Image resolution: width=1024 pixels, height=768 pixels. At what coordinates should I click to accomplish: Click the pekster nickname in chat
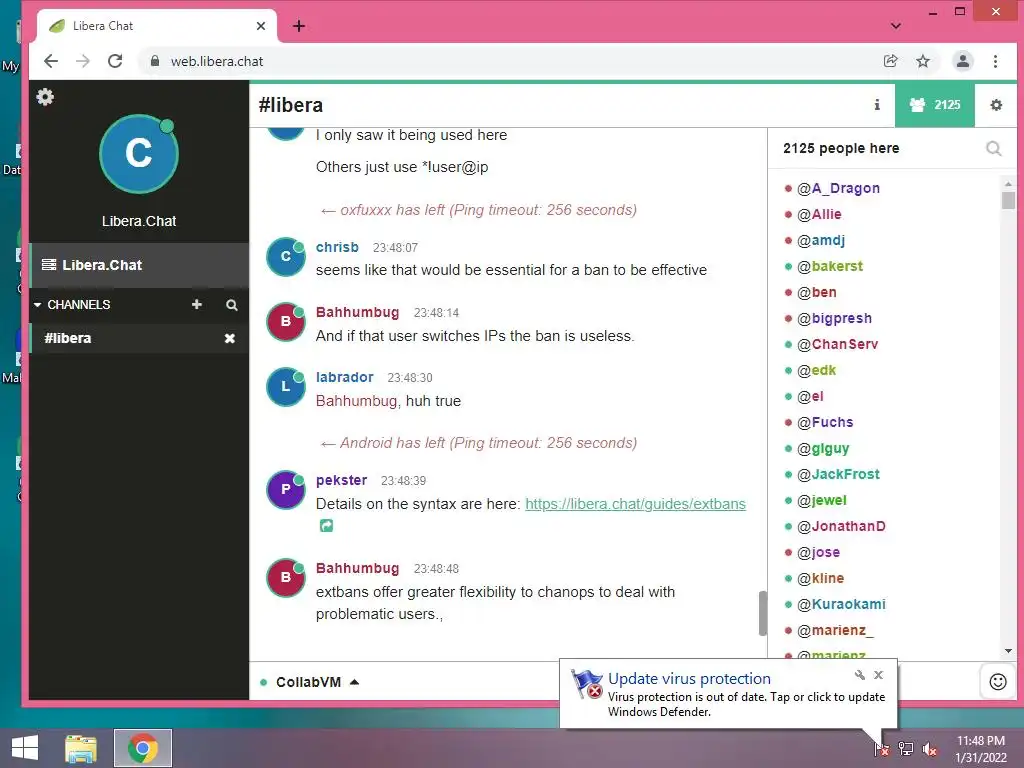(342, 480)
